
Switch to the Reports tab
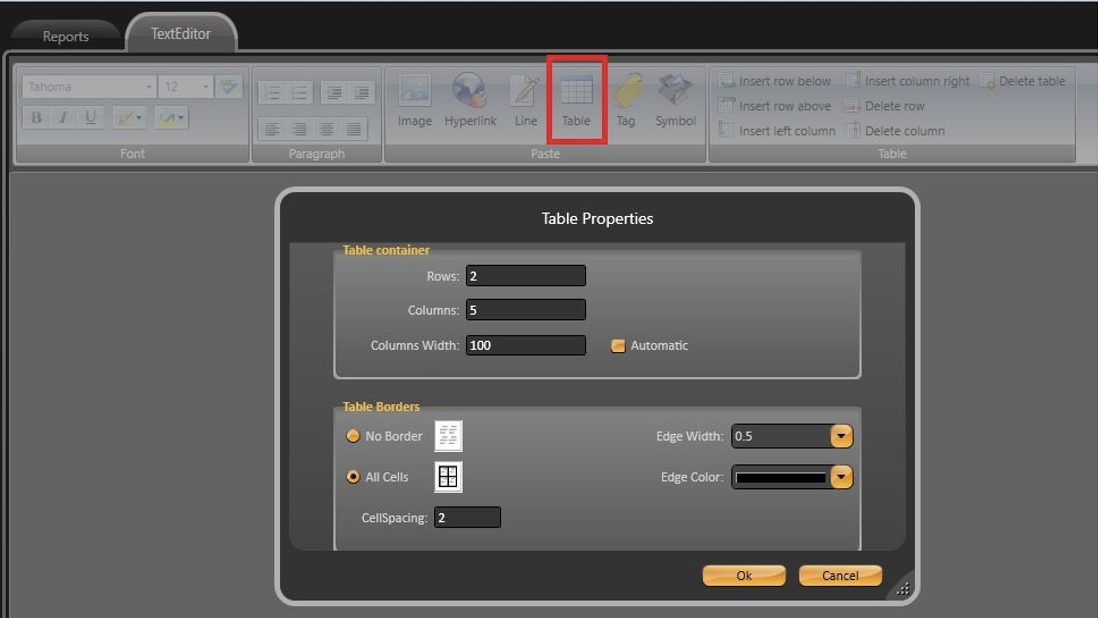coord(66,36)
